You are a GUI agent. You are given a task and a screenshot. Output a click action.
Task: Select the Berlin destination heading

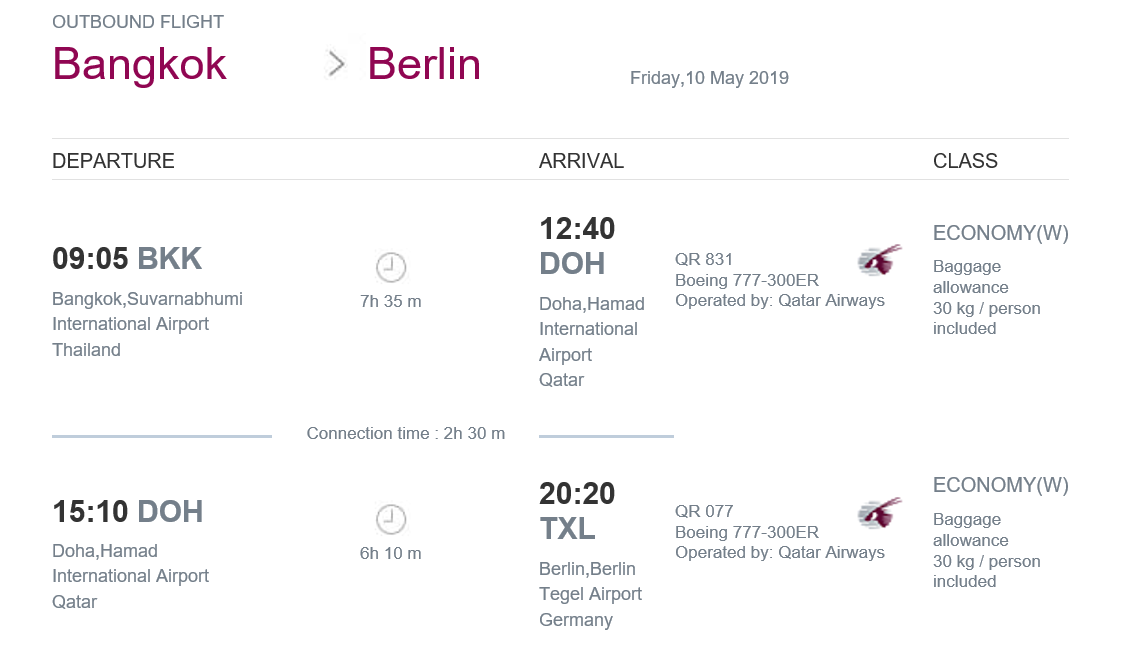pos(424,64)
